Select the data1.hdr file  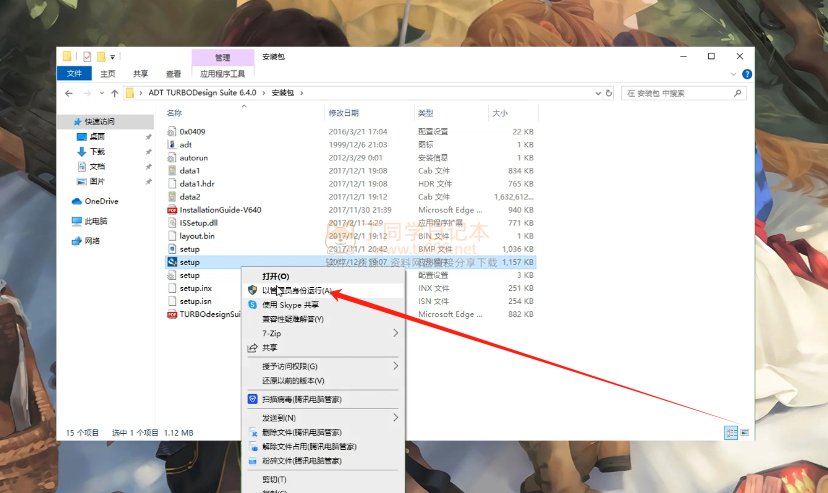tap(196, 184)
